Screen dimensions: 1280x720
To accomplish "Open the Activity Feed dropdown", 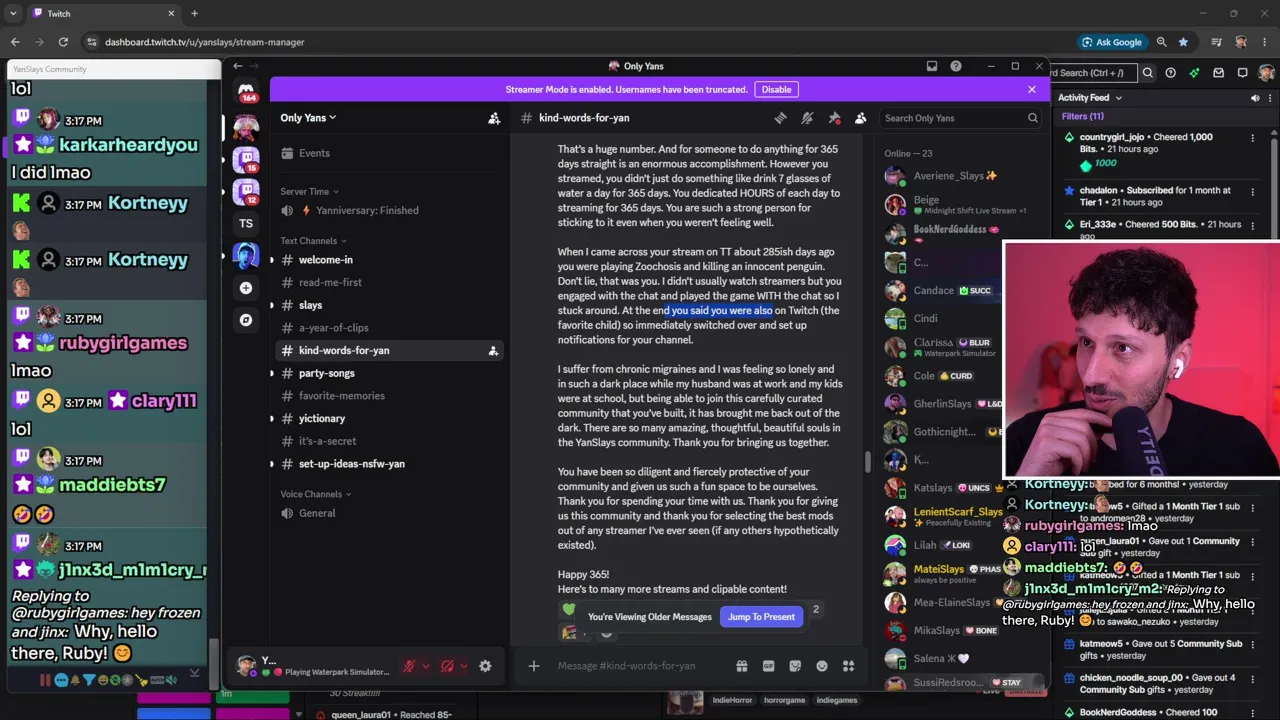I will pyautogui.click(x=1090, y=98).
